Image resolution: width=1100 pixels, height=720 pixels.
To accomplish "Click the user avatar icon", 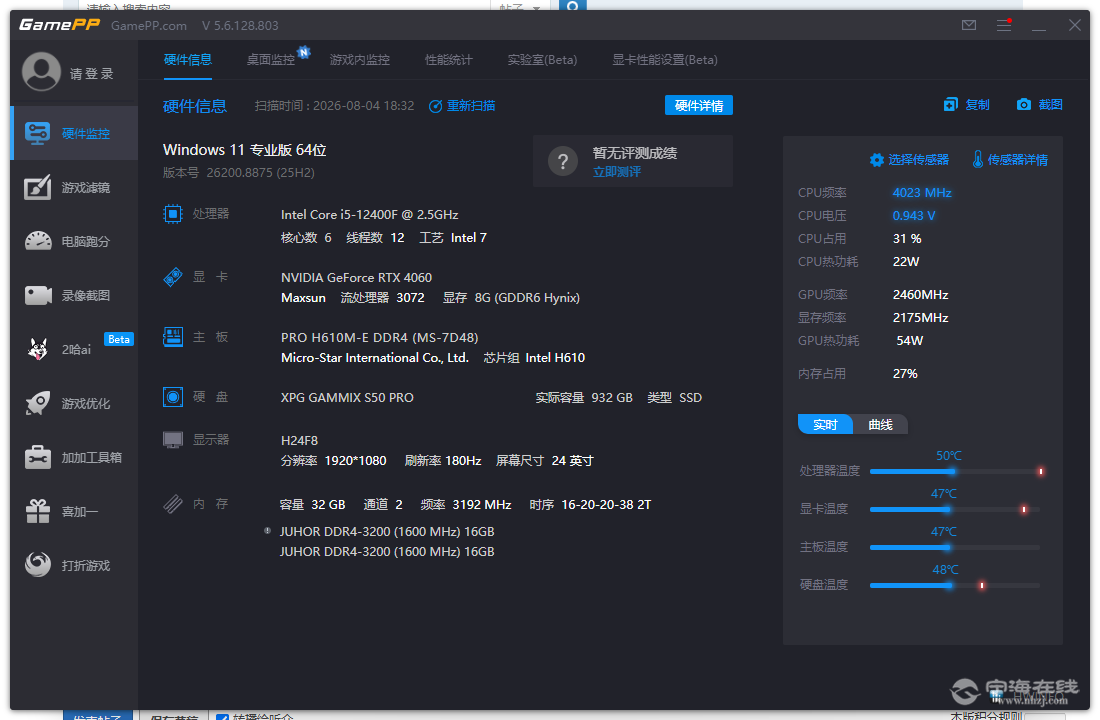I will 41,72.
